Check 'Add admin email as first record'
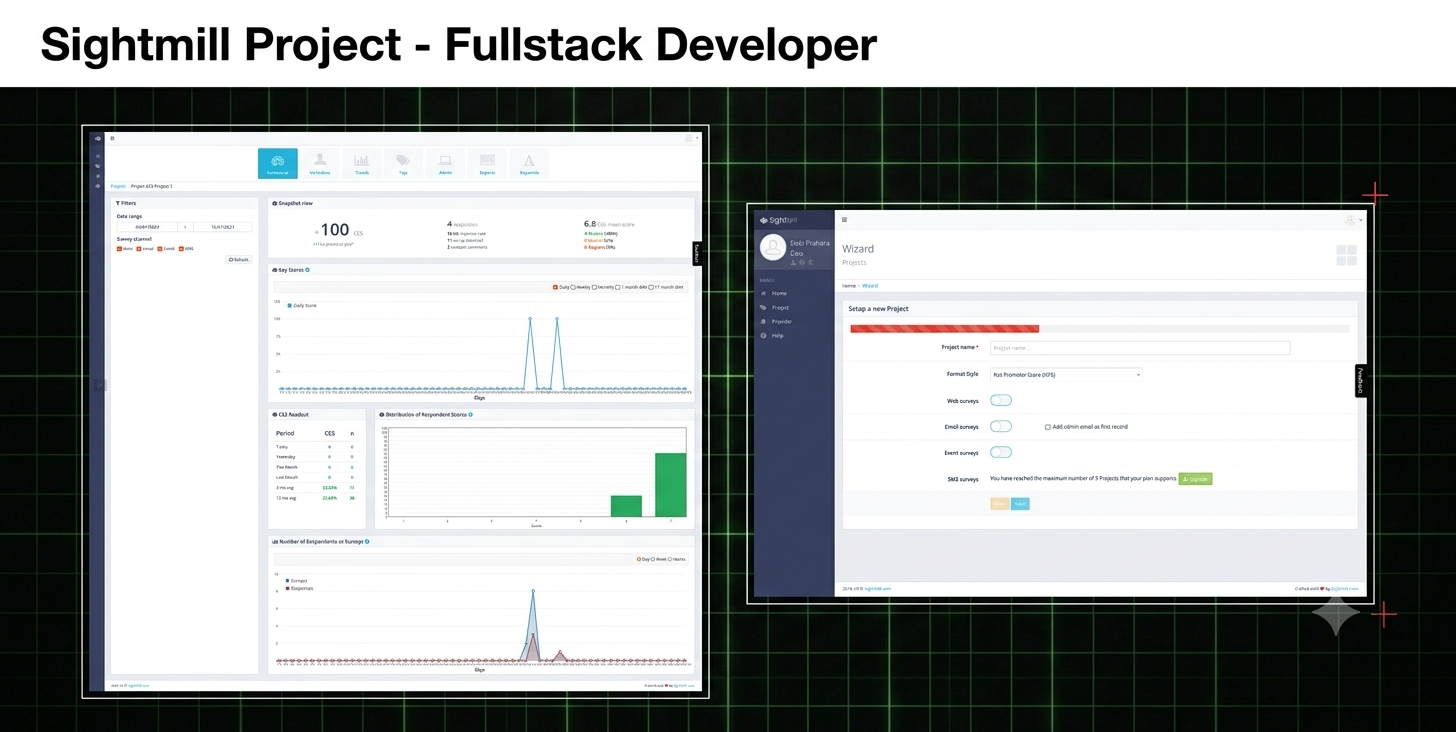The image size is (1456, 732). pos(1047,427)
